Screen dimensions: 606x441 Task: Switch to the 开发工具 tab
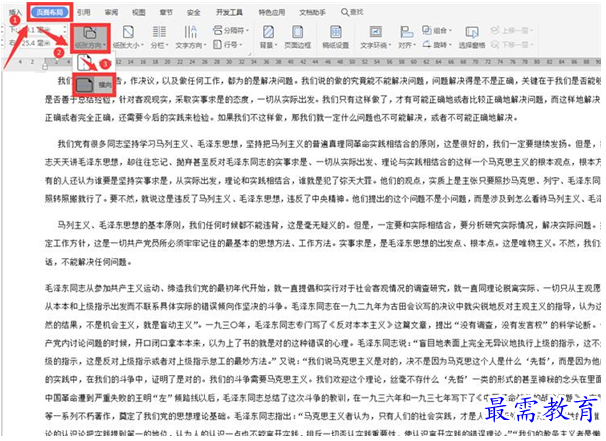(x=229, y=12)
